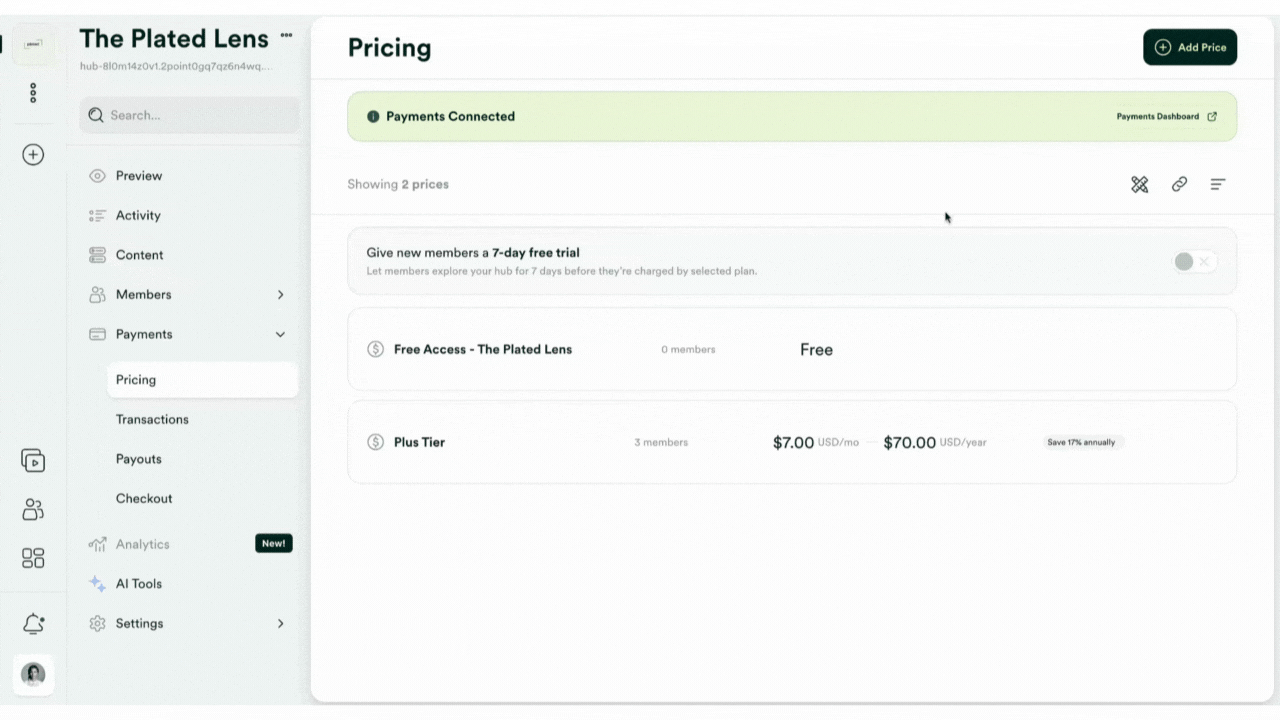Click the Activity list icon

click(97, 215)
